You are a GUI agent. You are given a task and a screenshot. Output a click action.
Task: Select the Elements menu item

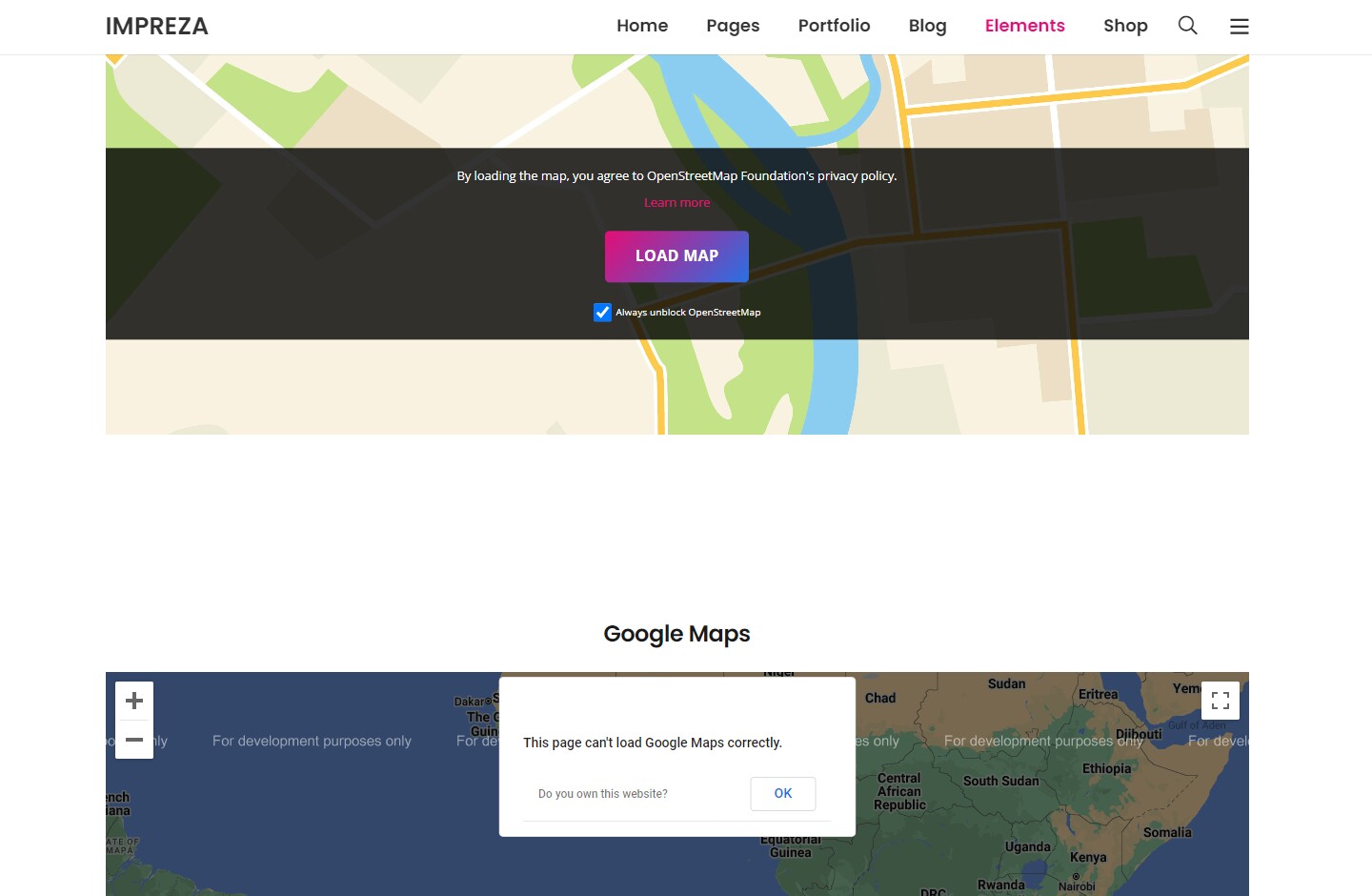coord(1025,26)
